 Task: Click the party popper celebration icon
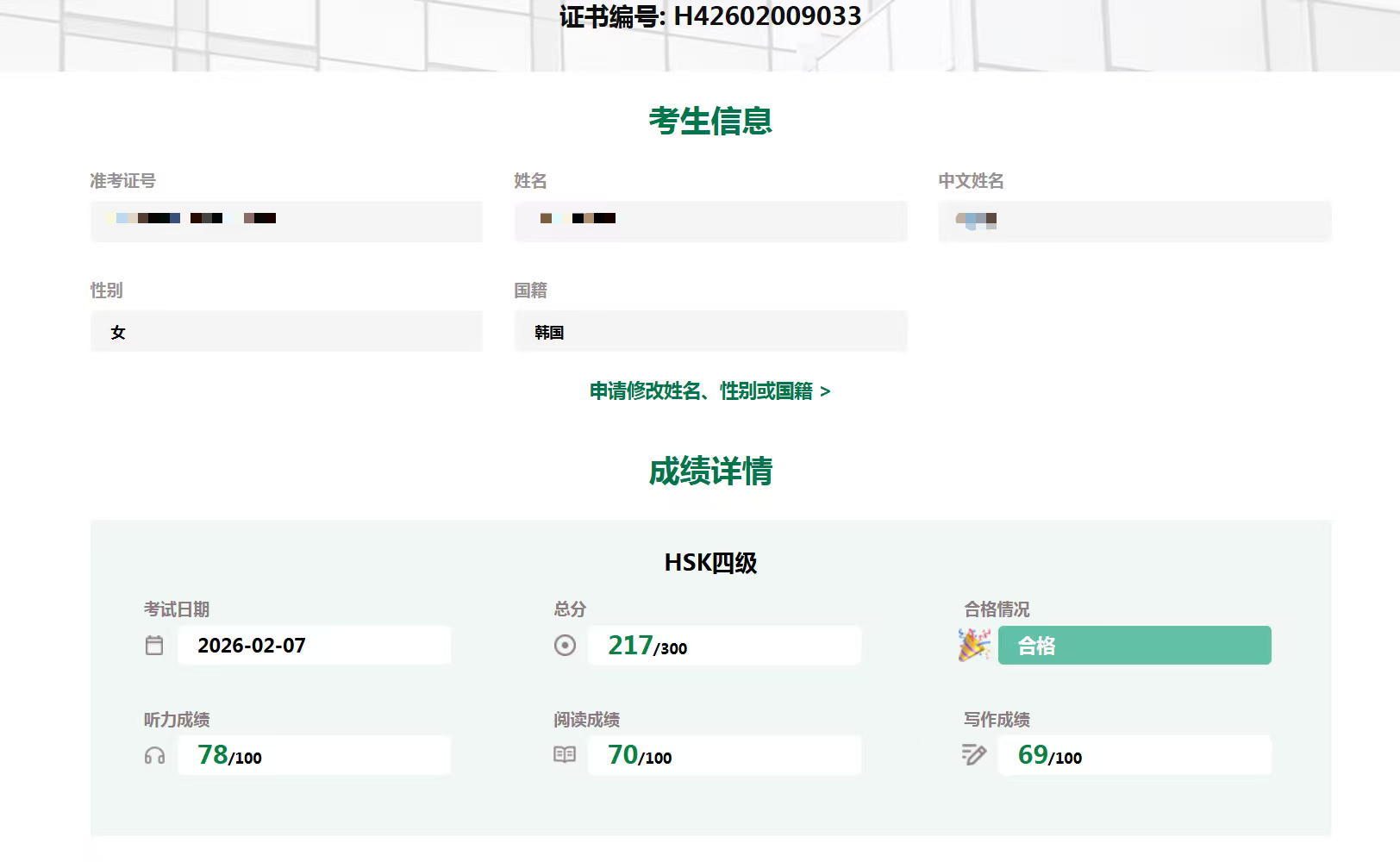point(974,645)
